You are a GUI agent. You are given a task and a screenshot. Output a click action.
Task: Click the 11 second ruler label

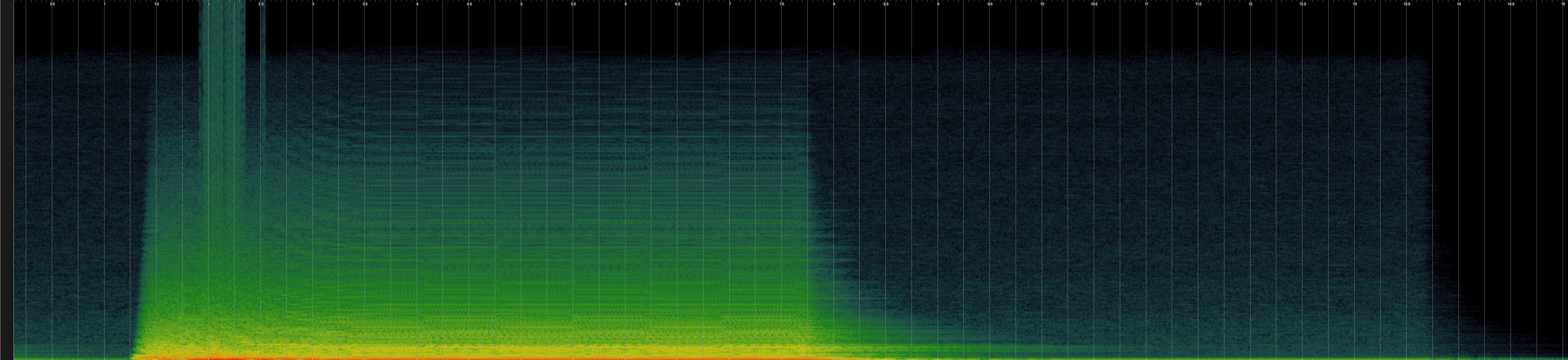tap(1146, 4)
